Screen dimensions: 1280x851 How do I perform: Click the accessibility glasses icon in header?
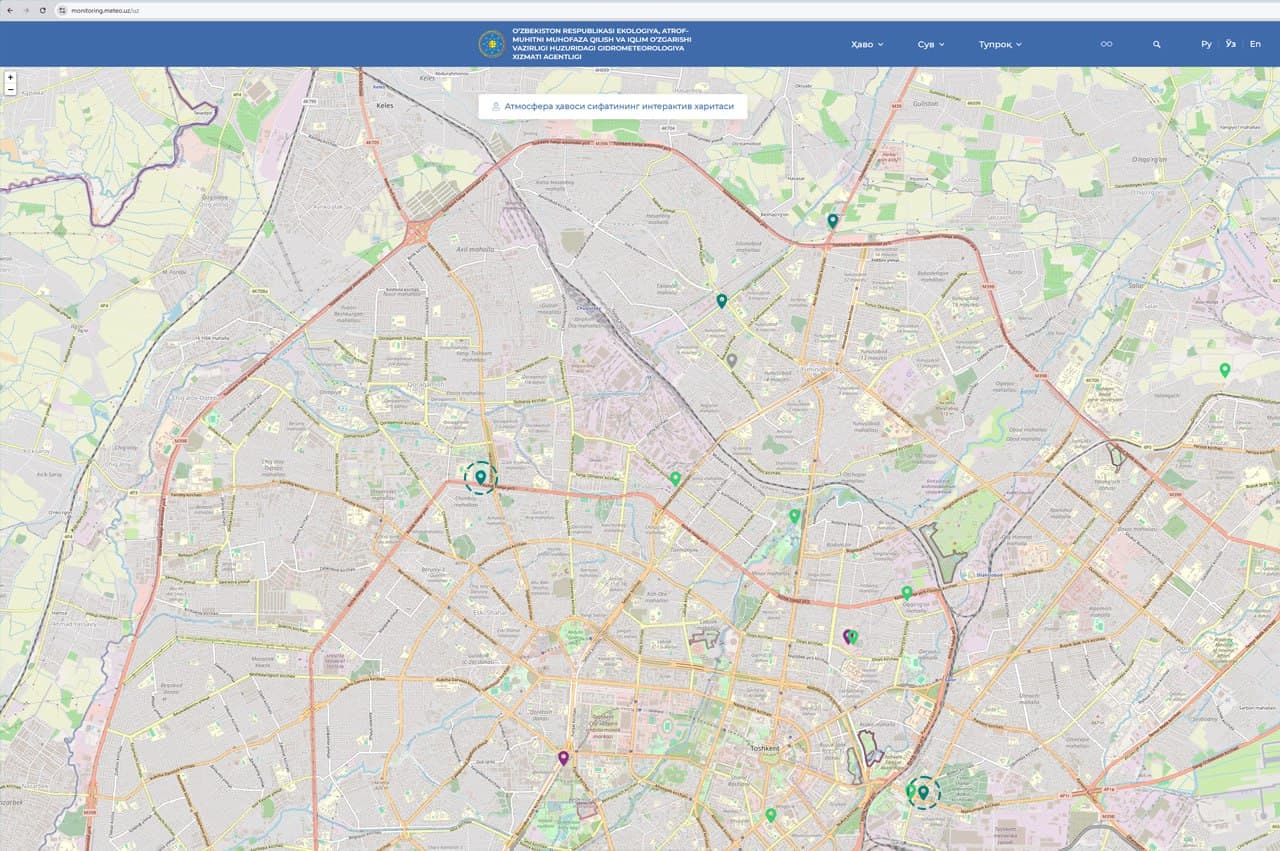(1106, 45)
